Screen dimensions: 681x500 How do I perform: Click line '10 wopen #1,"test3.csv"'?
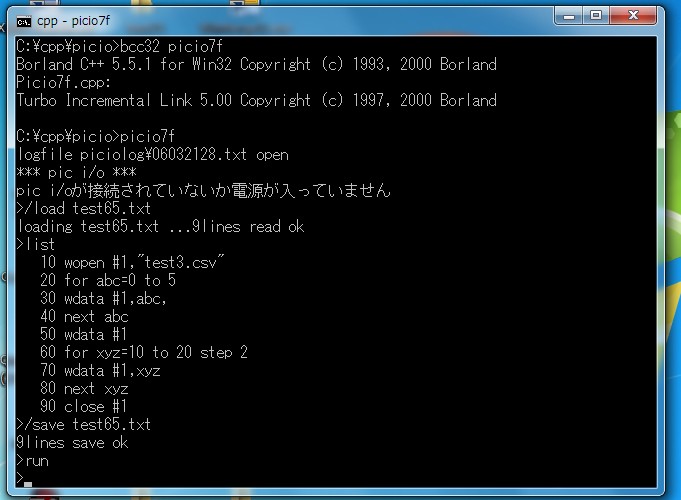(132, 262)
